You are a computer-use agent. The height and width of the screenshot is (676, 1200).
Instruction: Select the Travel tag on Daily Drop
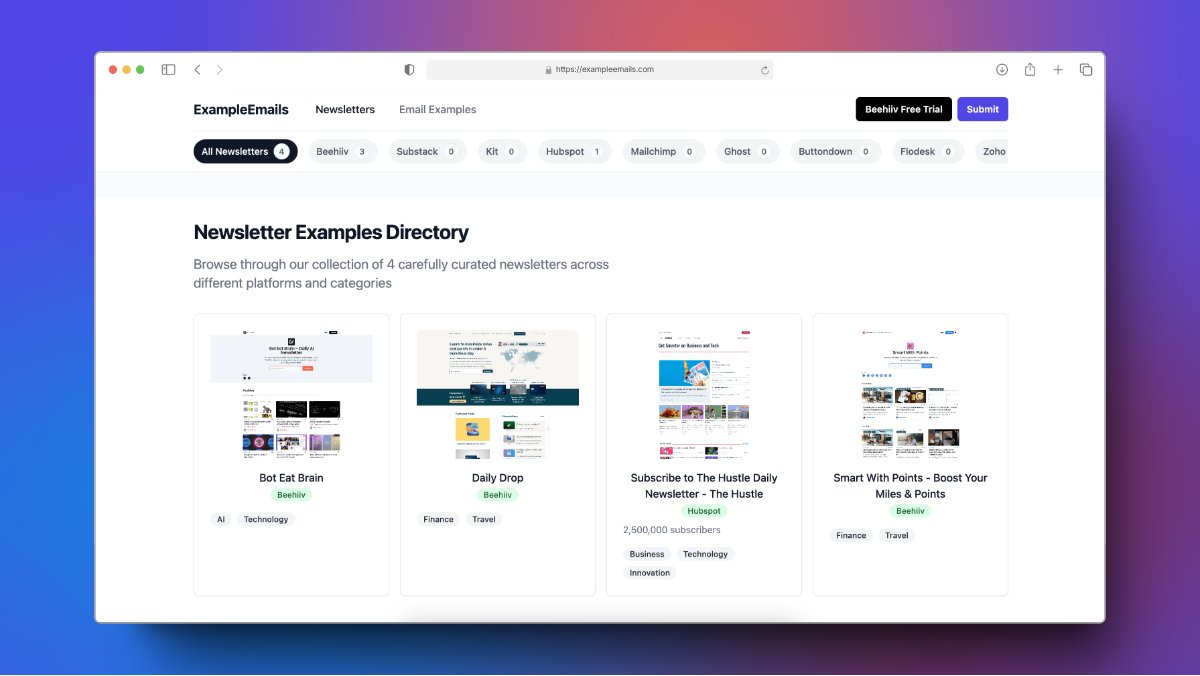(x=484, y=519)
